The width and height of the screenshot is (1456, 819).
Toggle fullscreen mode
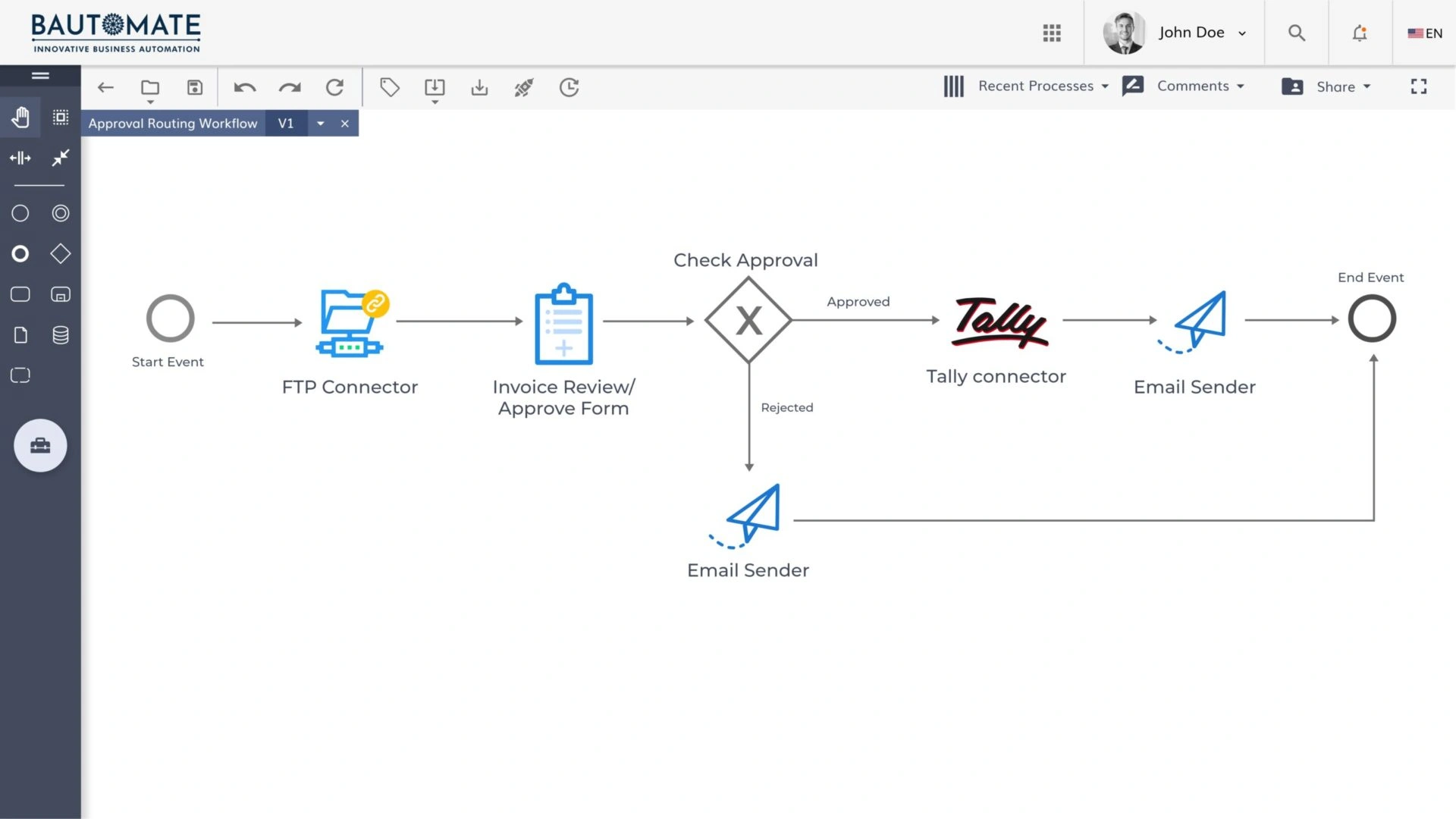[x=1419, y=86]
